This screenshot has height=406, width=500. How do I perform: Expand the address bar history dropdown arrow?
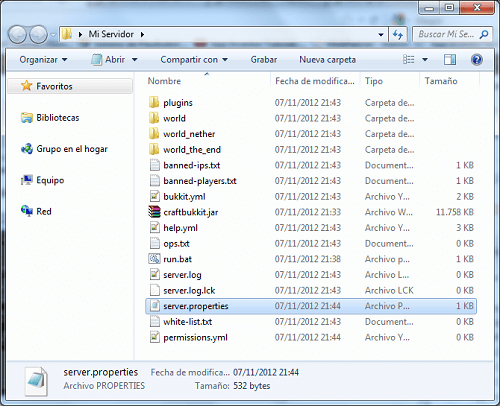point(381,34)
